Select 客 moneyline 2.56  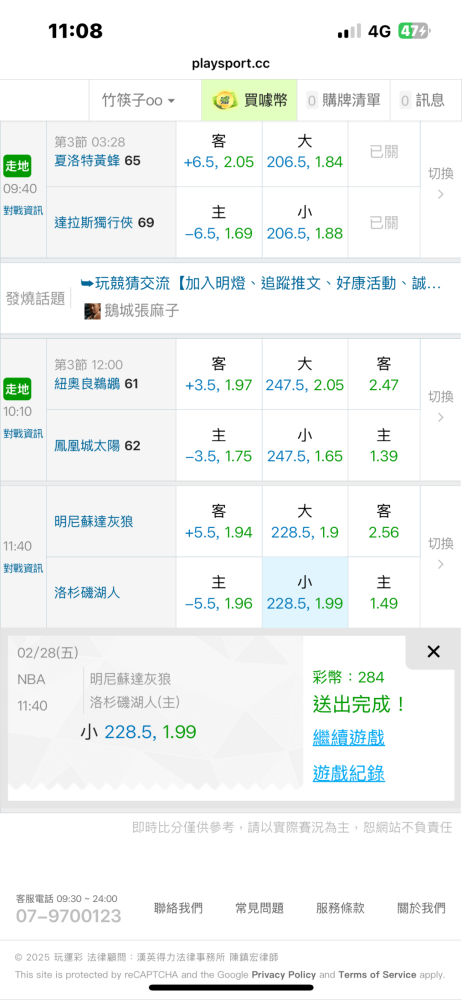click(x=384, y=522)
